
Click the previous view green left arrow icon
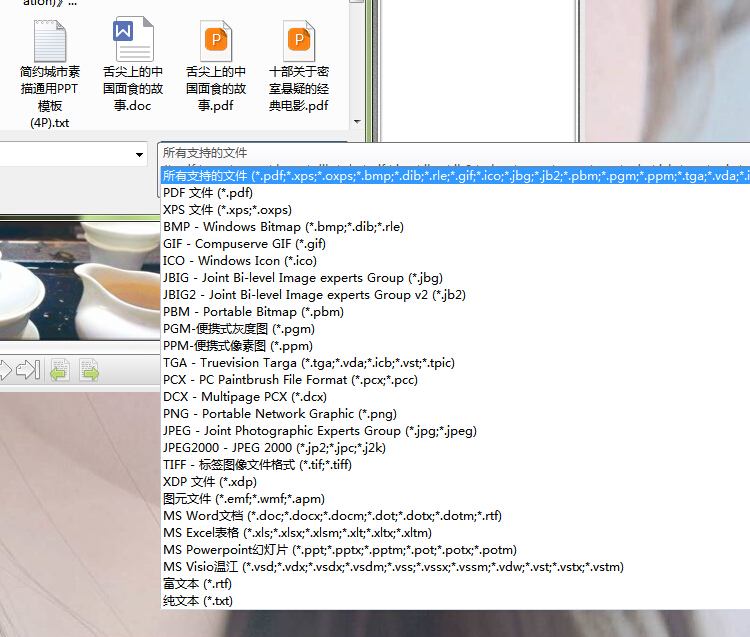point(60,370)
